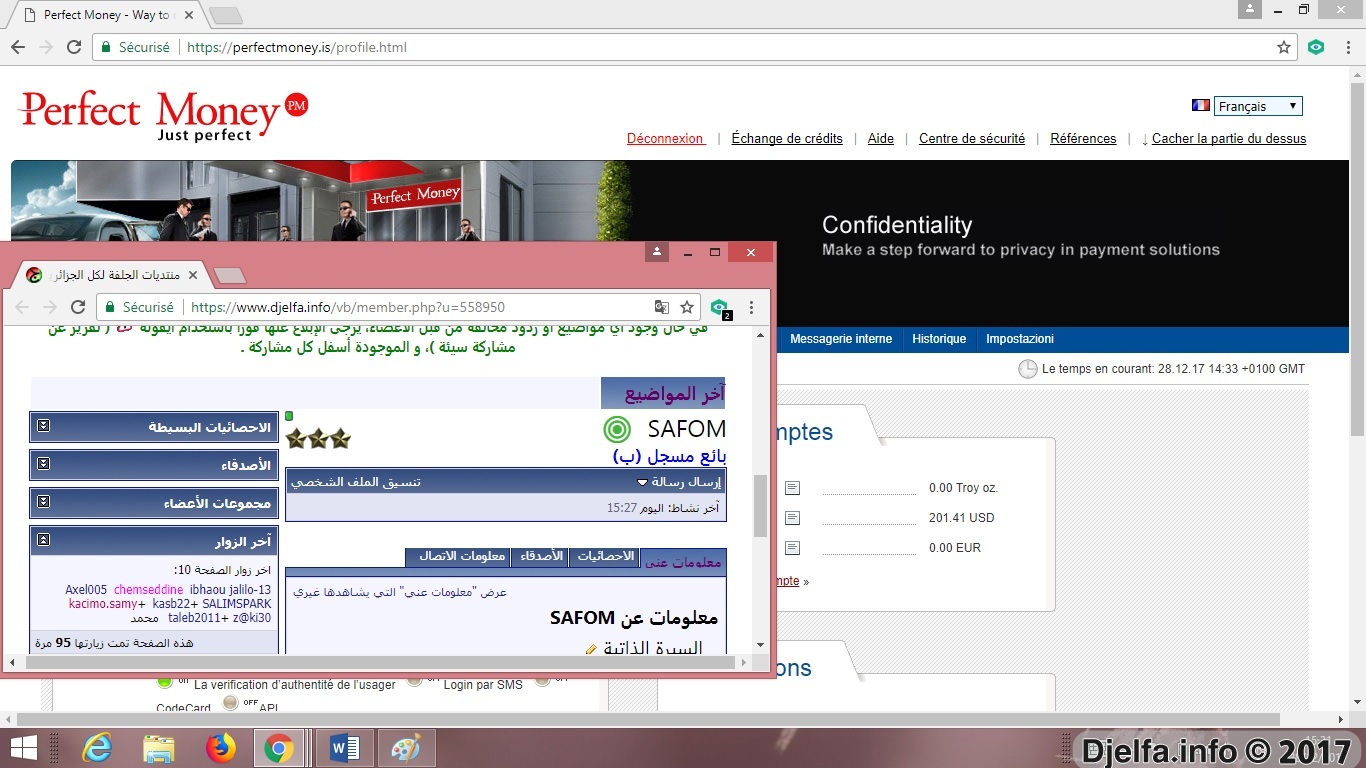The height and width of the screenshot is (768, 1366).
Task: Click the three-star rank image
Action: 318,438
